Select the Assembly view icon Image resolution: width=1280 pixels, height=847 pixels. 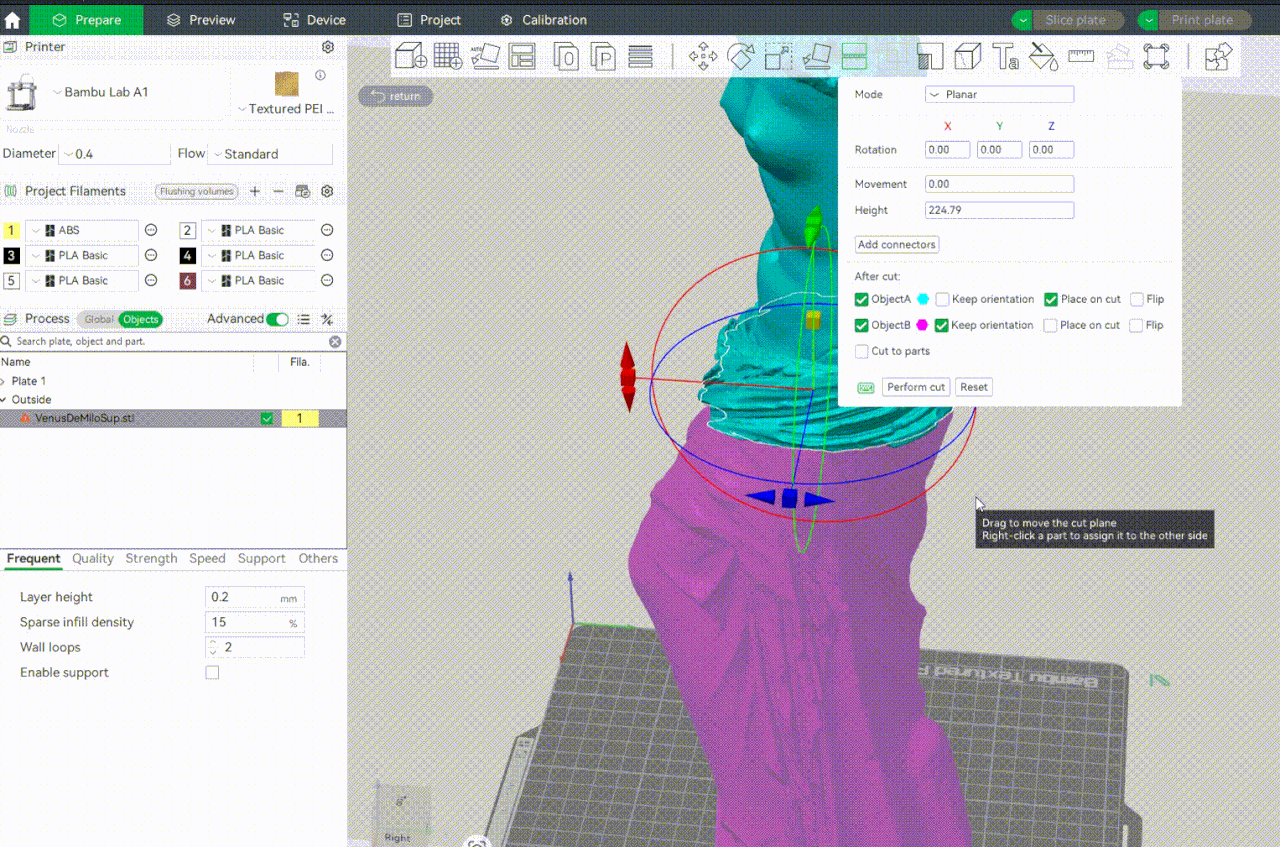point(1119,56)
